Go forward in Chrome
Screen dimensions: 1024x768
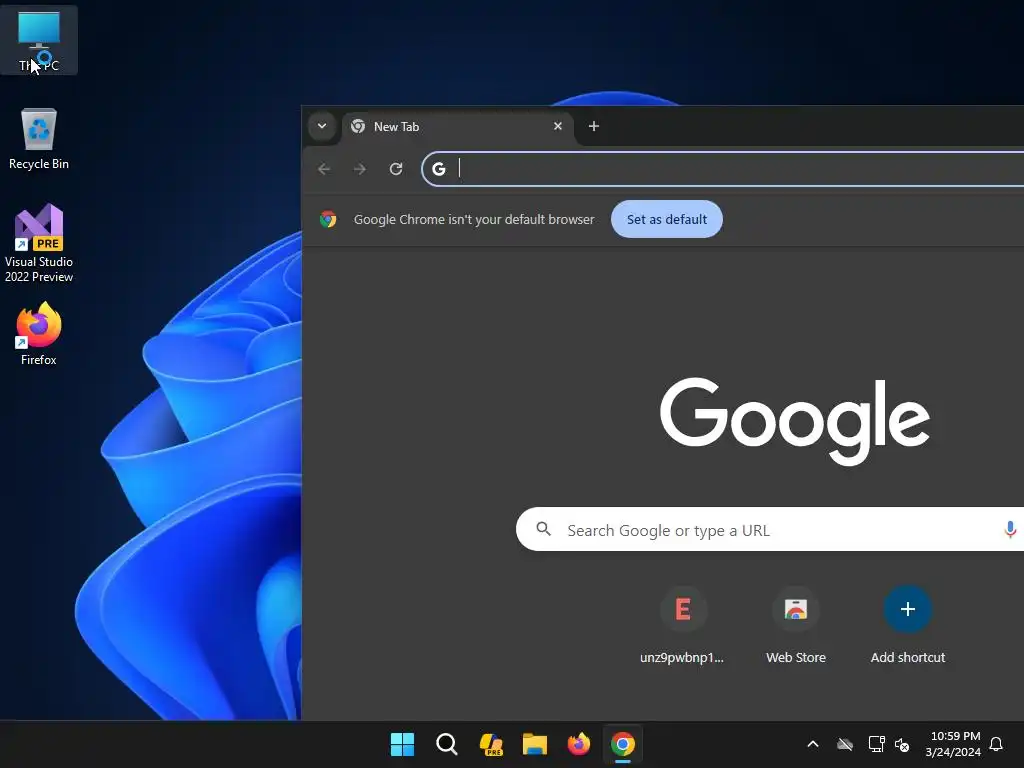360,169
